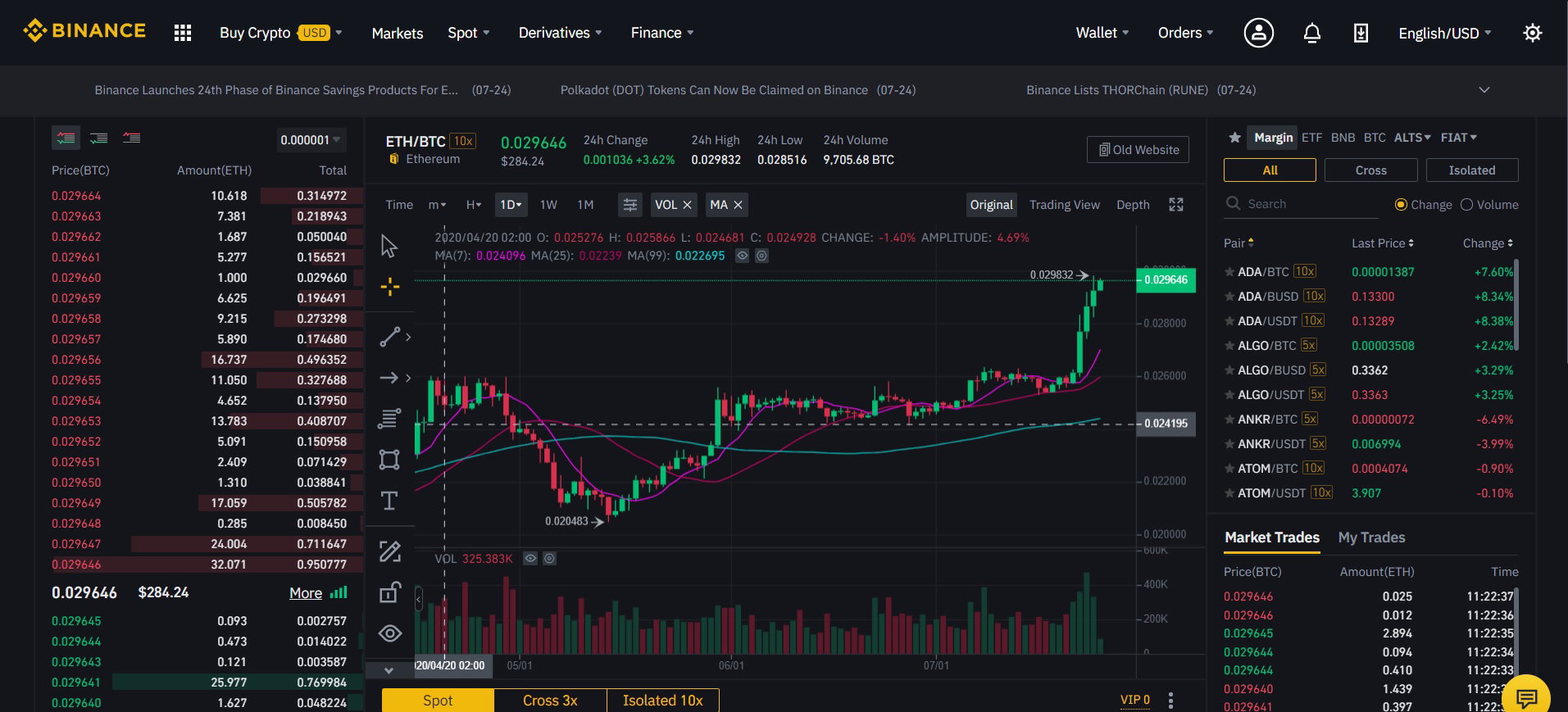Viewport: 1568px width, 712px height.
Task: Click the Old Website button
Action: coord(1139,150)
